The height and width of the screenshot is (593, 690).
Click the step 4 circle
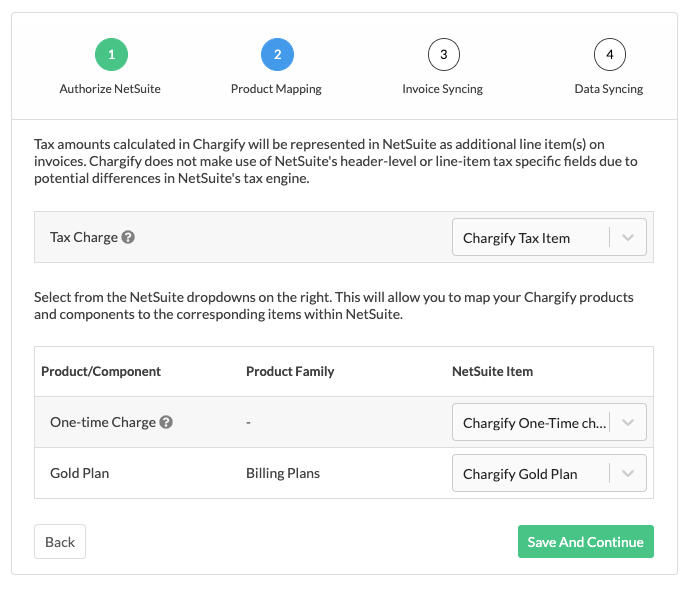pos(609,55)
